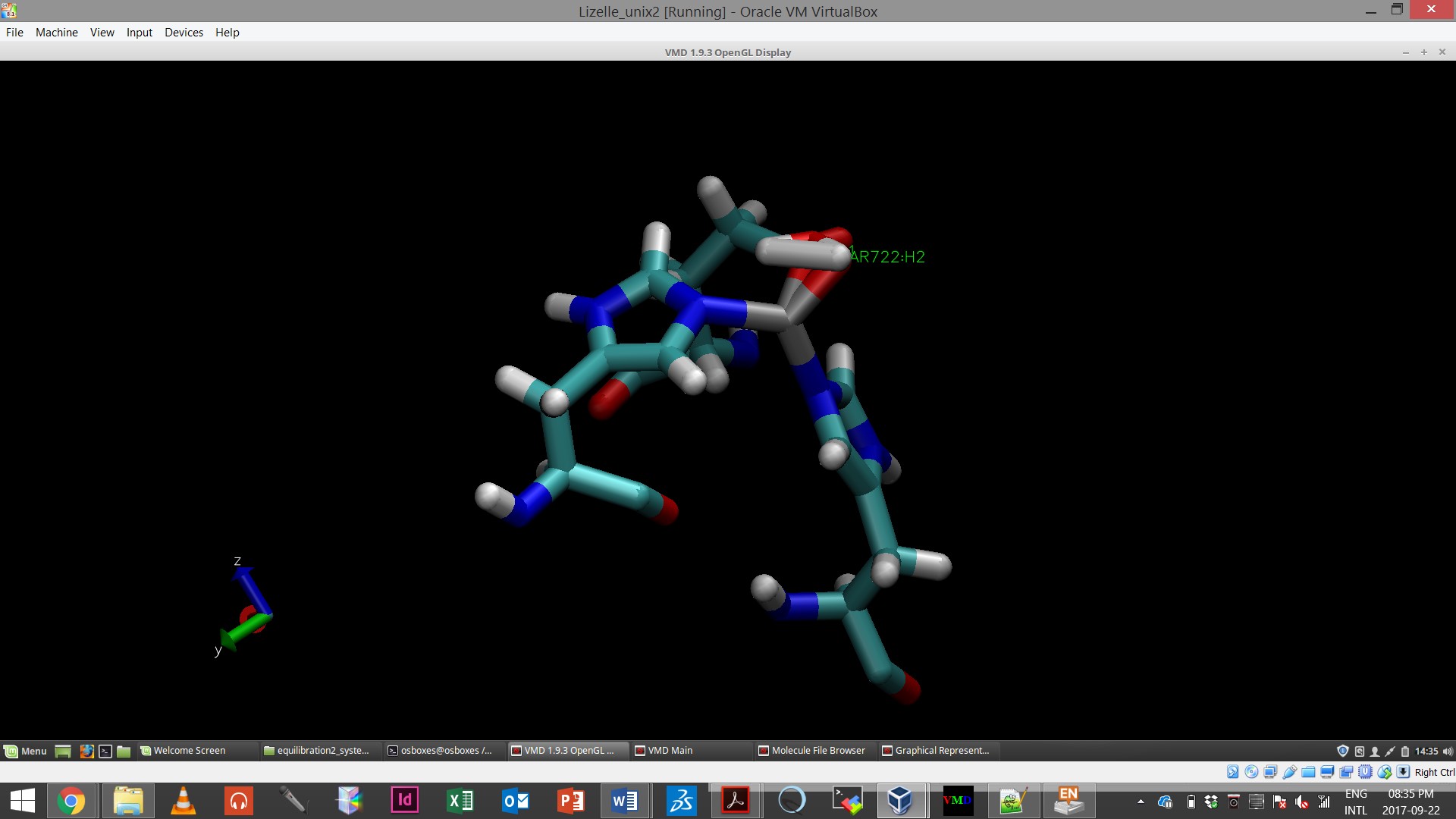Open the Machine menu
This screenshot has height=819, width=1456.
click(56, 33)
